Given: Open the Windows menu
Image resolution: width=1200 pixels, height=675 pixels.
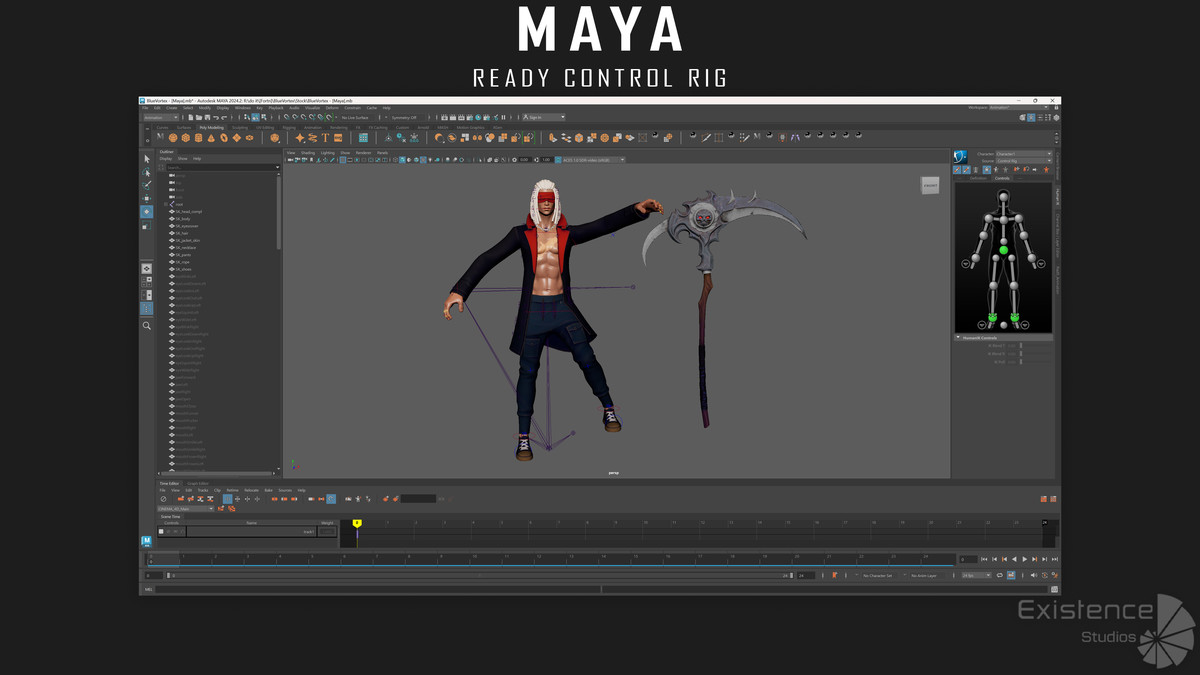Looking at the screenshot, I should tap(243, 107).
